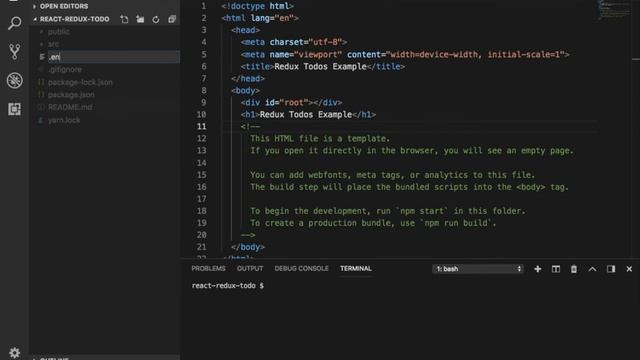
Task: Switch to the OUTPUT tab
Action: (250, 269)
